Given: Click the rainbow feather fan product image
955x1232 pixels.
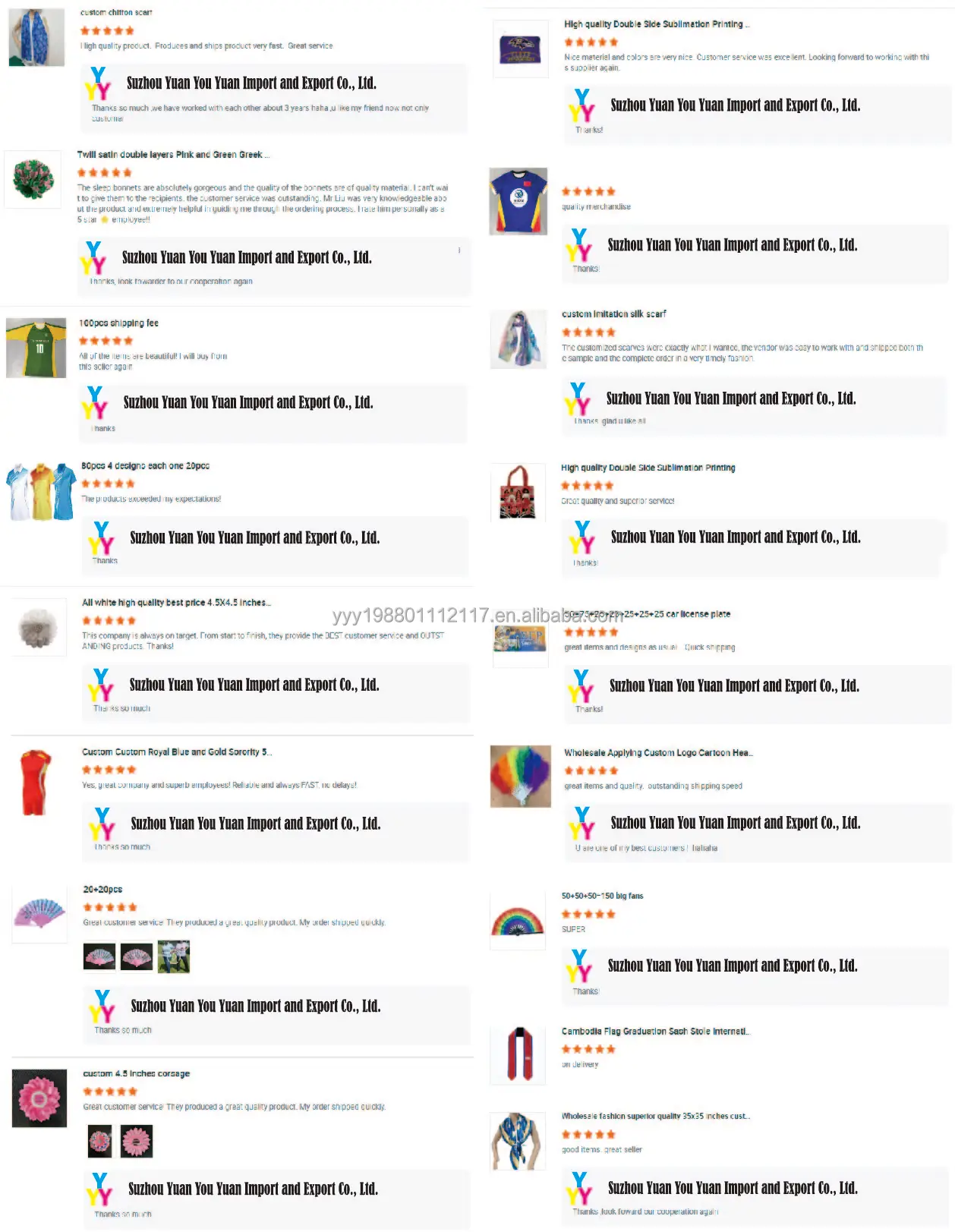Looking at the screenshot, I should [x=520, y=776].
